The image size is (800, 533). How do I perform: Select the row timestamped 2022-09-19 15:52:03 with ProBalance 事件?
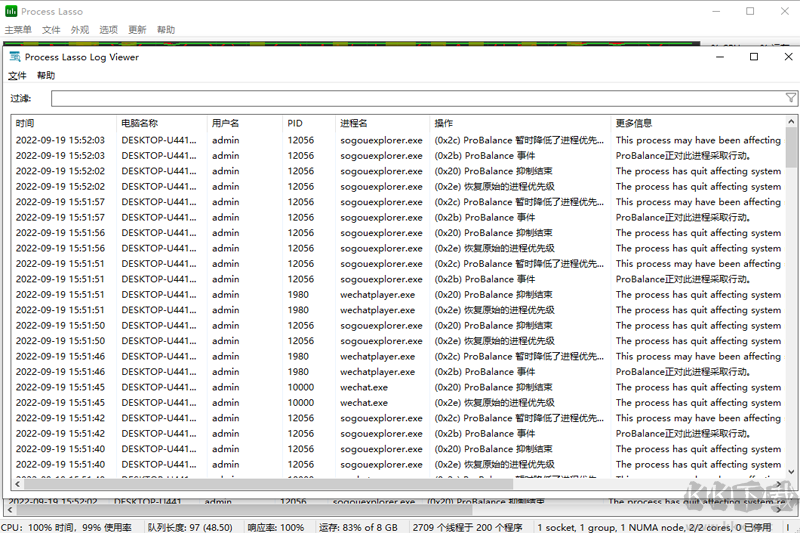398,156
